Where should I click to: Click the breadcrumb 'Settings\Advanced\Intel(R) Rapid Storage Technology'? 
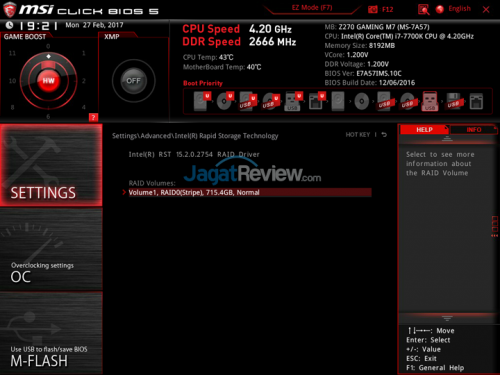click(x=195, y=136)
